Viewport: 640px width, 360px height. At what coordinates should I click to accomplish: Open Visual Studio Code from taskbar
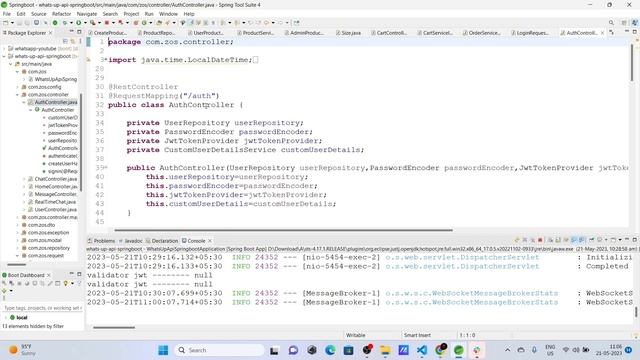(x=422, y=350)
